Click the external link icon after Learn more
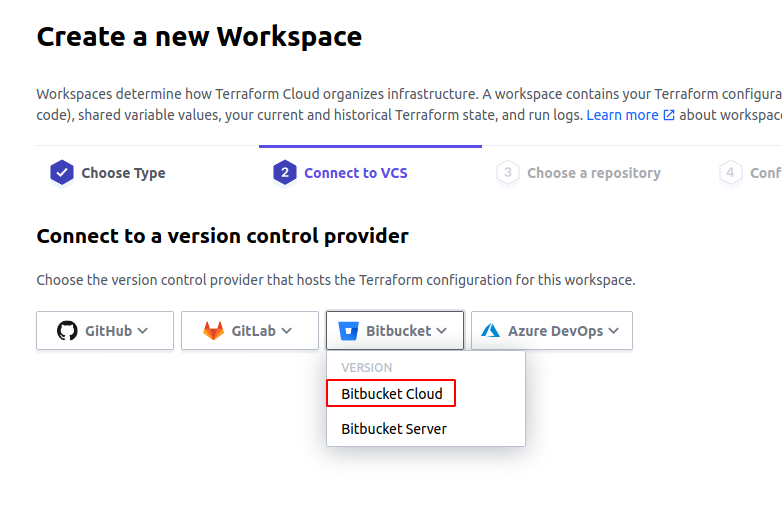 click(669, 115)
